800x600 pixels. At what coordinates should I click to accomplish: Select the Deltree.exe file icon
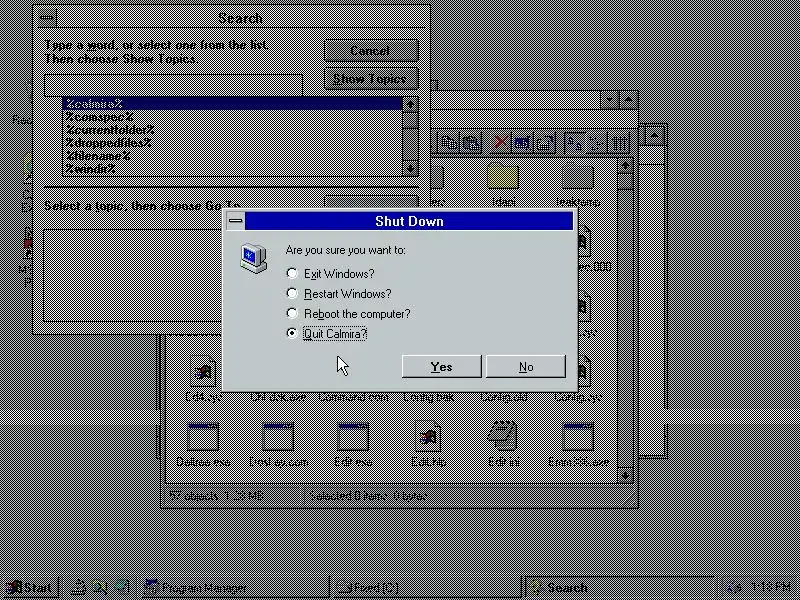pos(203,437)
